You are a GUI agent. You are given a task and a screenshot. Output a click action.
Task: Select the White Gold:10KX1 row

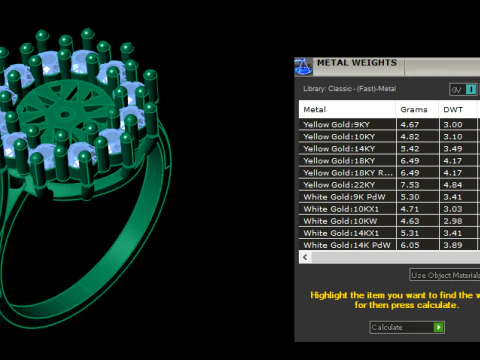coord(389,209)
